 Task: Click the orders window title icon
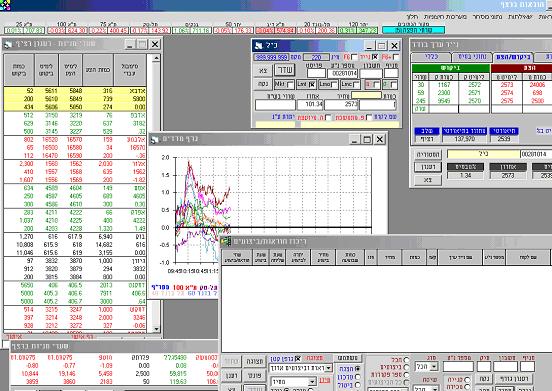tap(226, 241)
